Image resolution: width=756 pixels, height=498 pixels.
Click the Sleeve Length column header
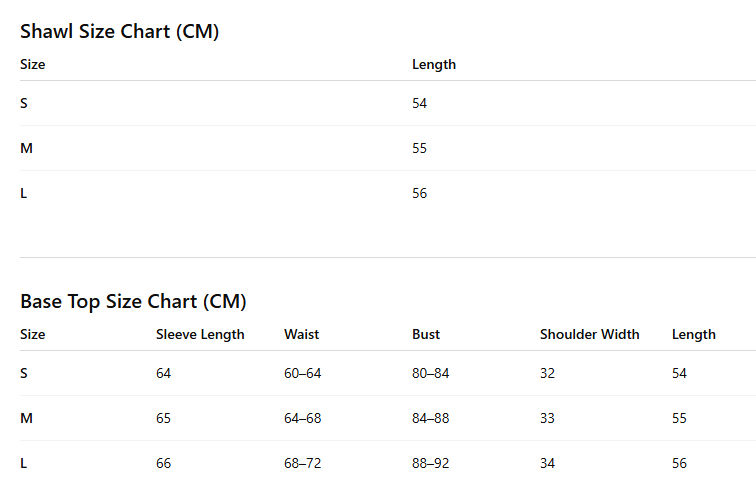200,335
